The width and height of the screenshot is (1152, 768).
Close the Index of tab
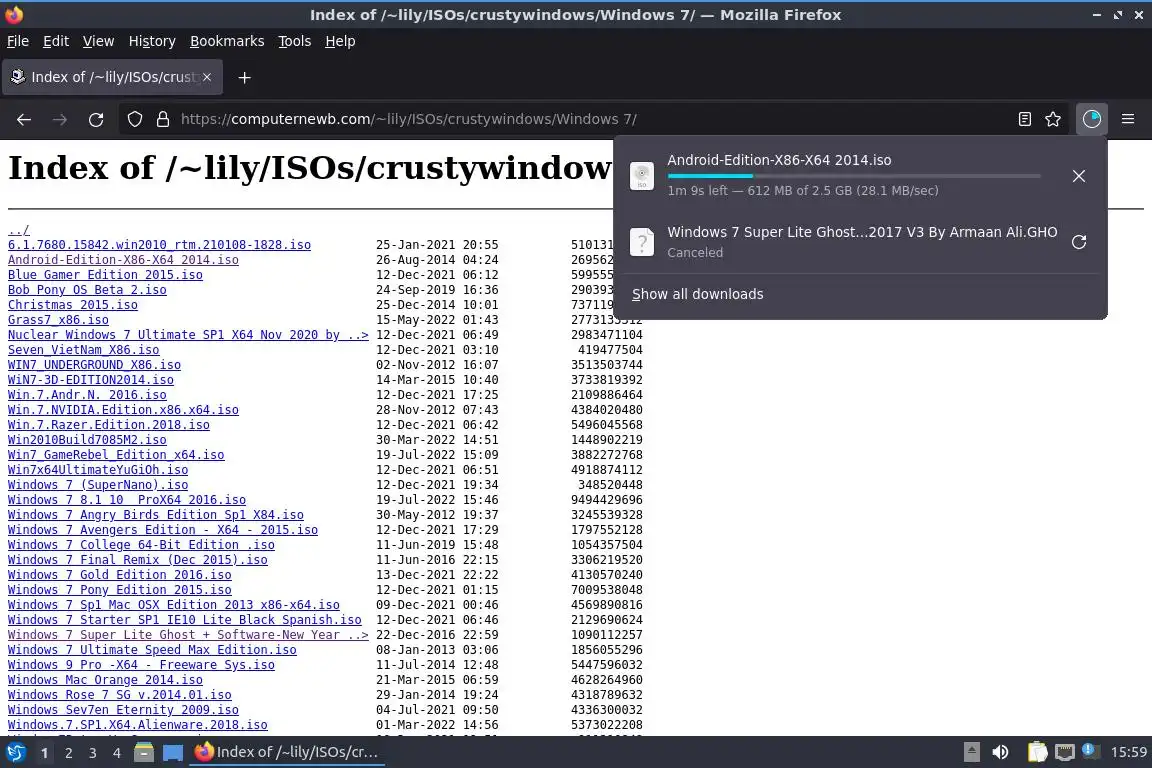pyautogui.click(x=207, y=77)
